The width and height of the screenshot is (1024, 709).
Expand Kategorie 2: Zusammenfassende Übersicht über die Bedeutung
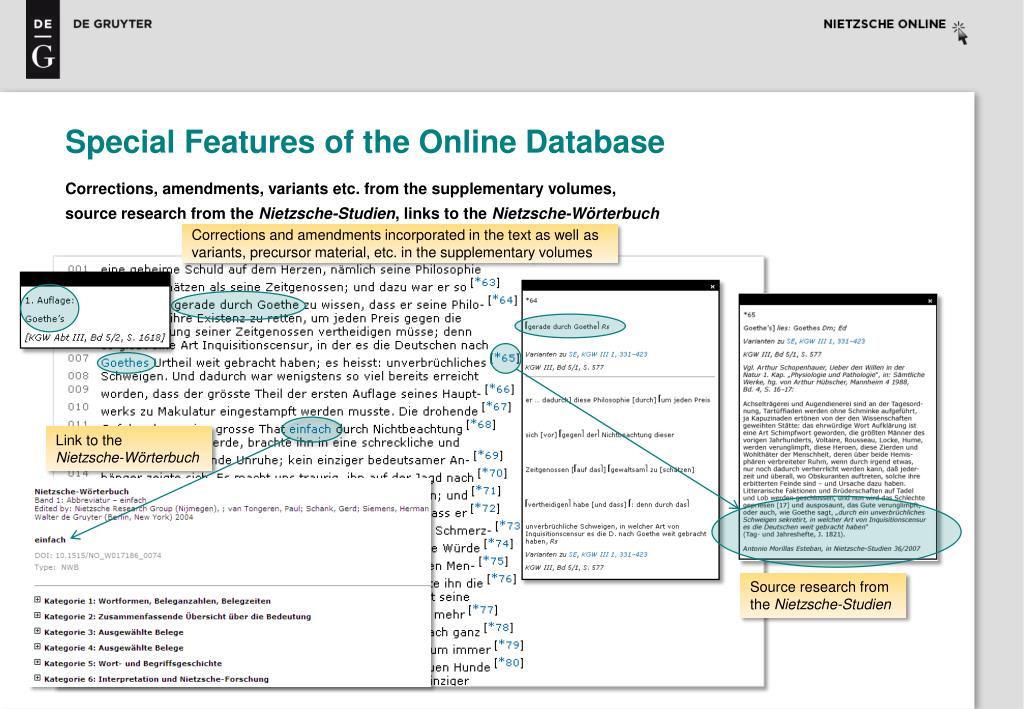pyautogui.click(x=37, y=616)
